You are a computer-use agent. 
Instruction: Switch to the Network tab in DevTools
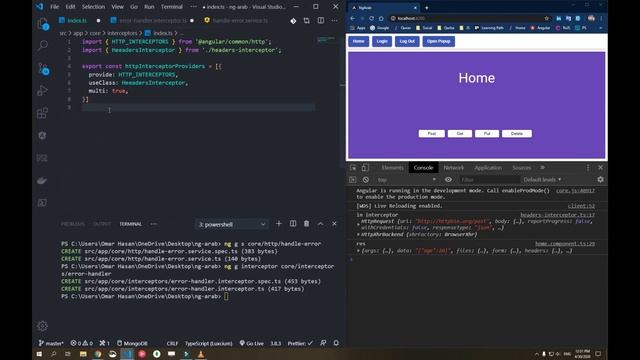tap(453, 168)
